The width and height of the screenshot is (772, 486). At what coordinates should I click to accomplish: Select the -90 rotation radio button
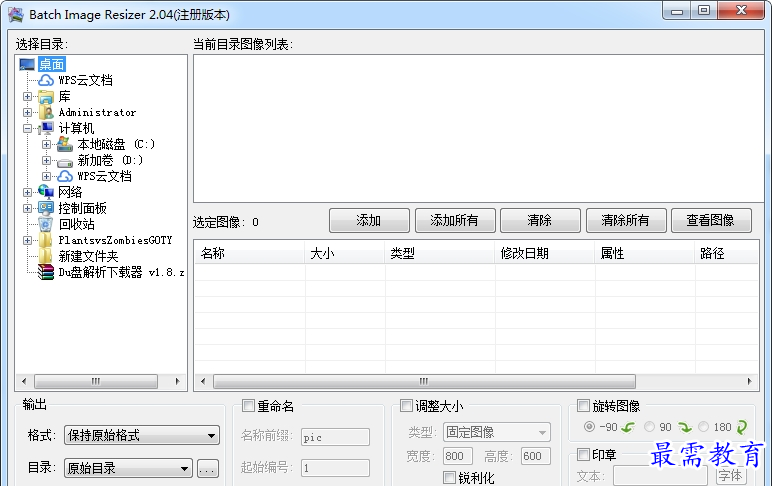point(589,427)
